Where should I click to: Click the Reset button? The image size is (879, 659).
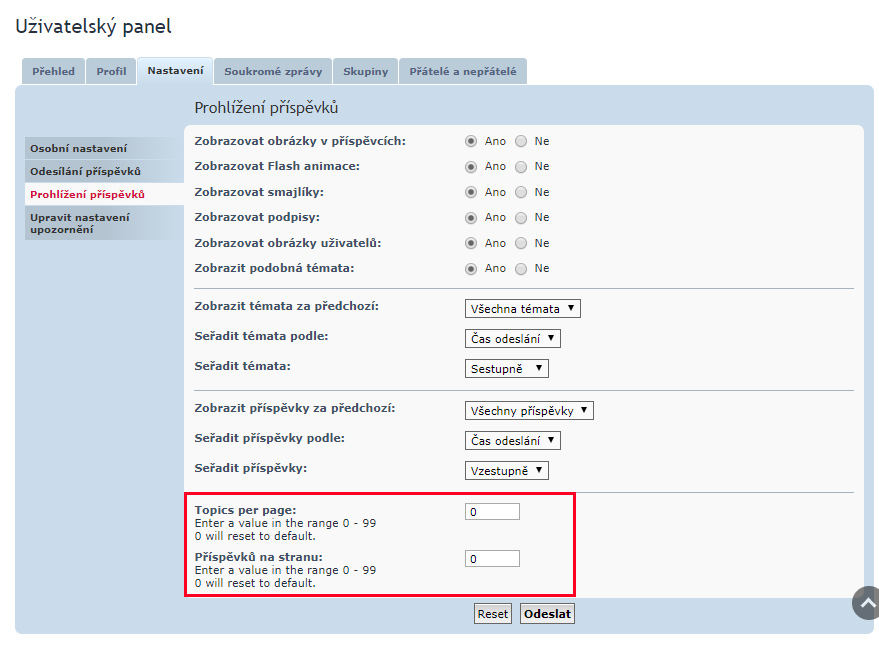pos(493,614)
